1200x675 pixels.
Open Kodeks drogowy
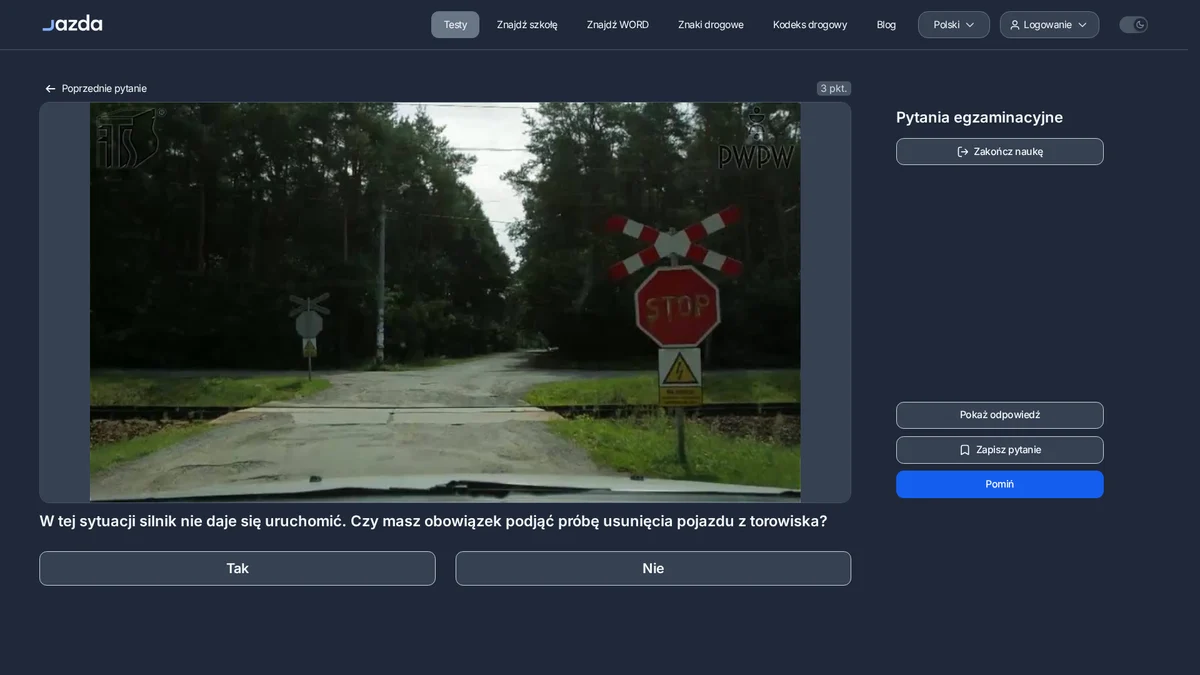[x=810, y=25]
